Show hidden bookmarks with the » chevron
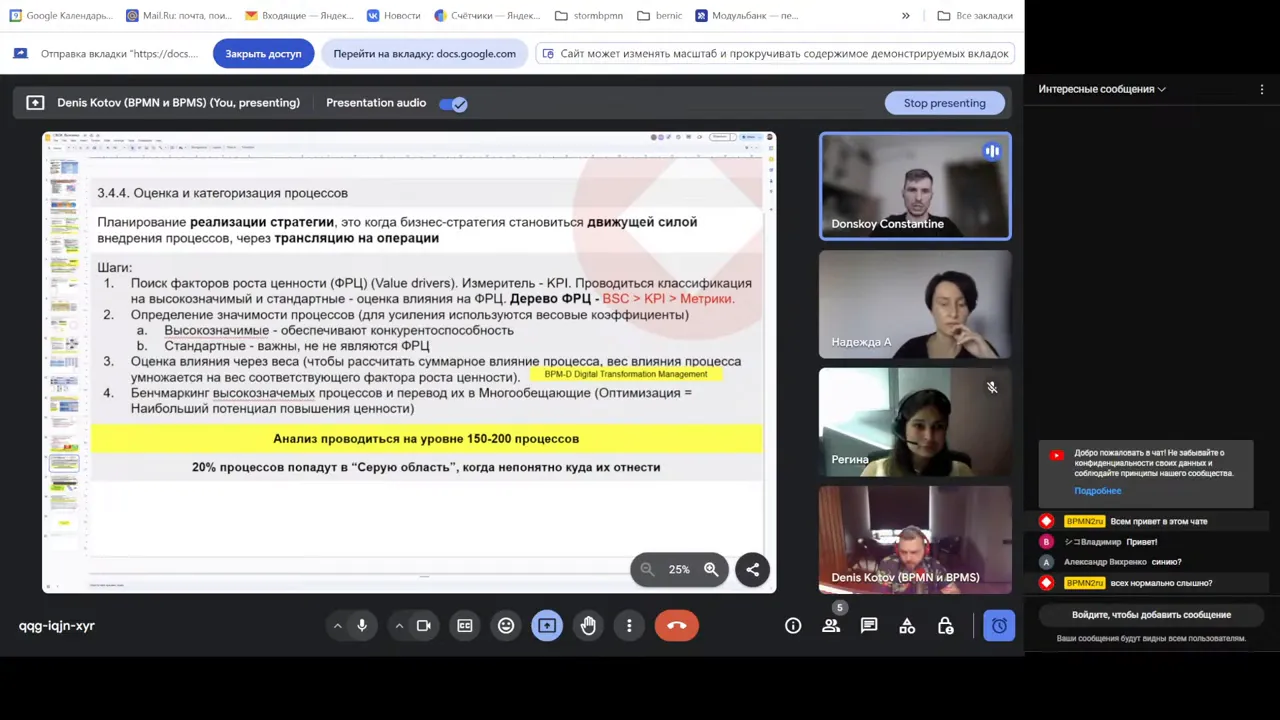 pyautogui.click(x=905, y=16)
